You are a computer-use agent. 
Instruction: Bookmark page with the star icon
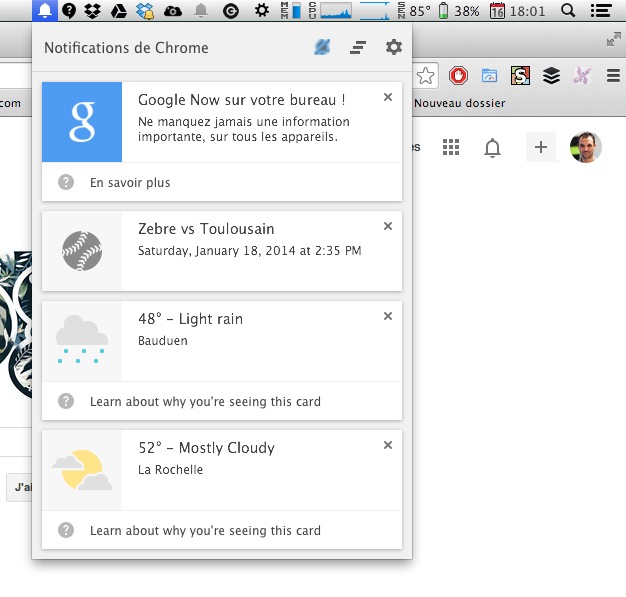point(426,75)
